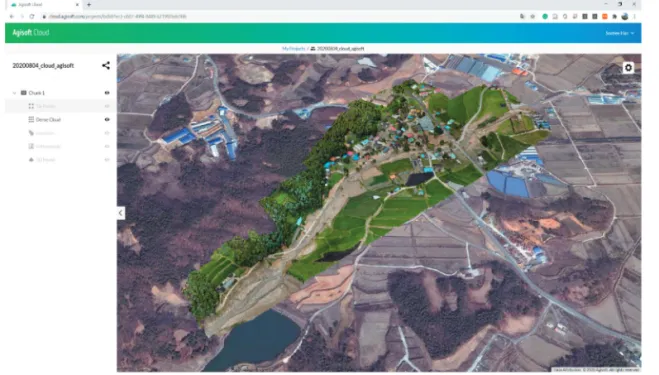Click the Dense Cloud layer icon
659x375 pixels.
tap(31, 119)
